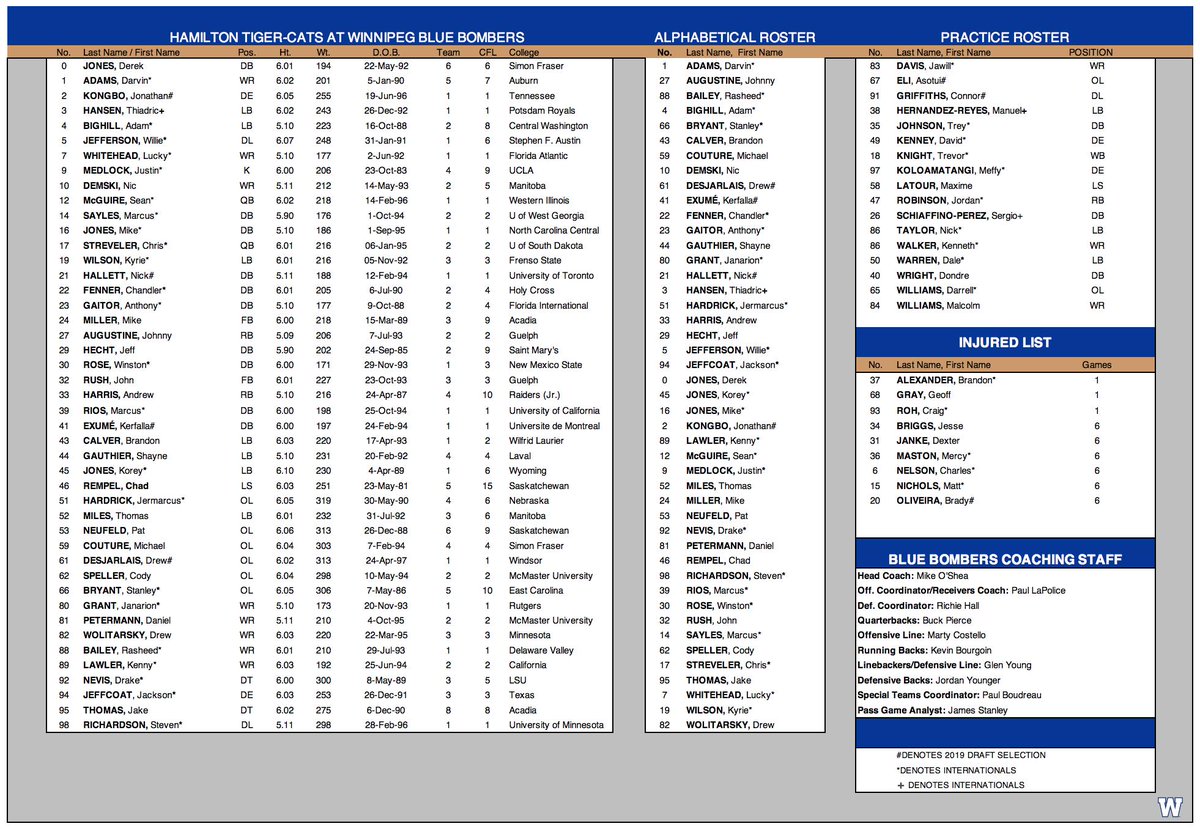Select the #DENOTES 2019 DRAFT SELECTION legend

point(971,754)
